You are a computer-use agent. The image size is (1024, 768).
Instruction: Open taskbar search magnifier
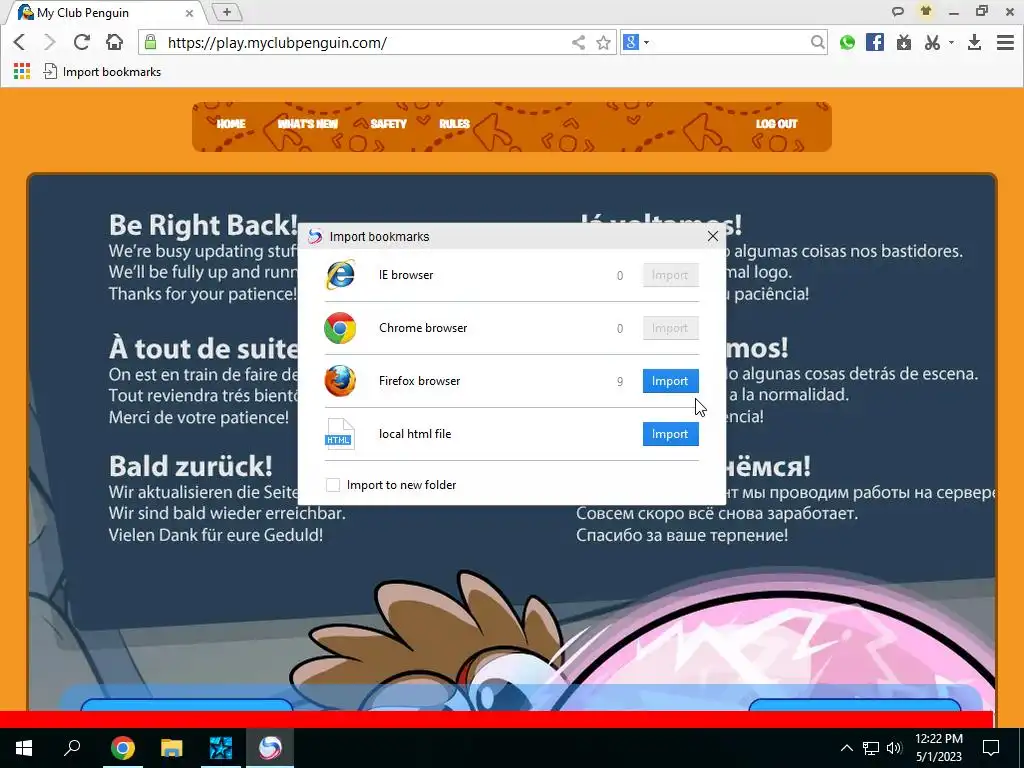pyautogui.click(x=72, y=747)
